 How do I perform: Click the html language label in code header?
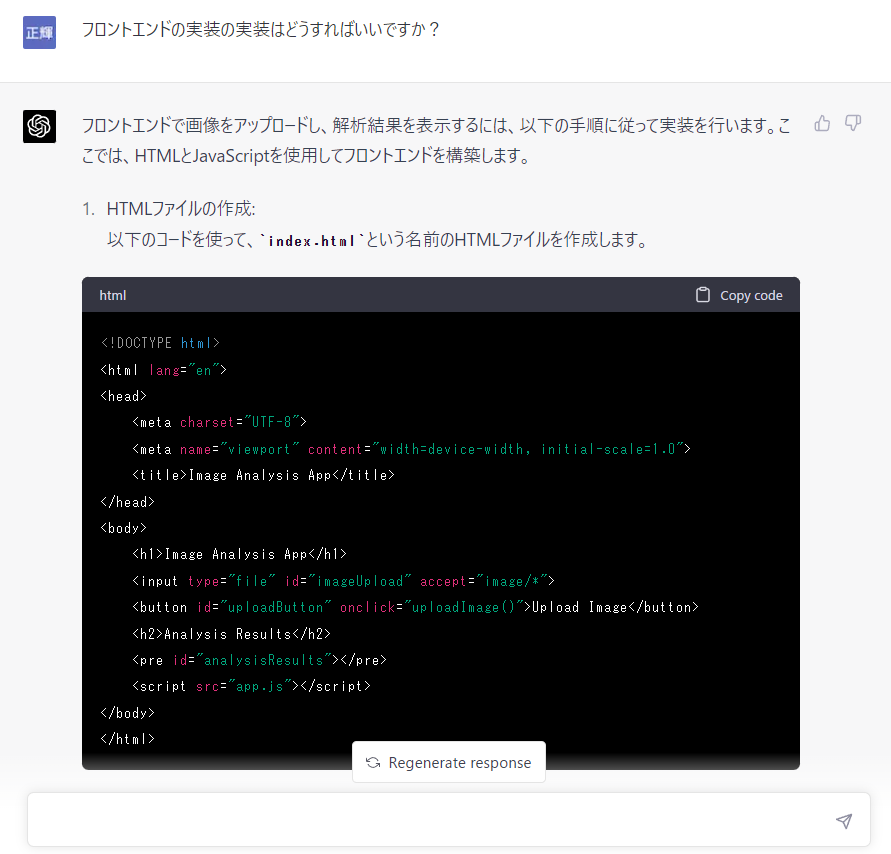point(113,295)
